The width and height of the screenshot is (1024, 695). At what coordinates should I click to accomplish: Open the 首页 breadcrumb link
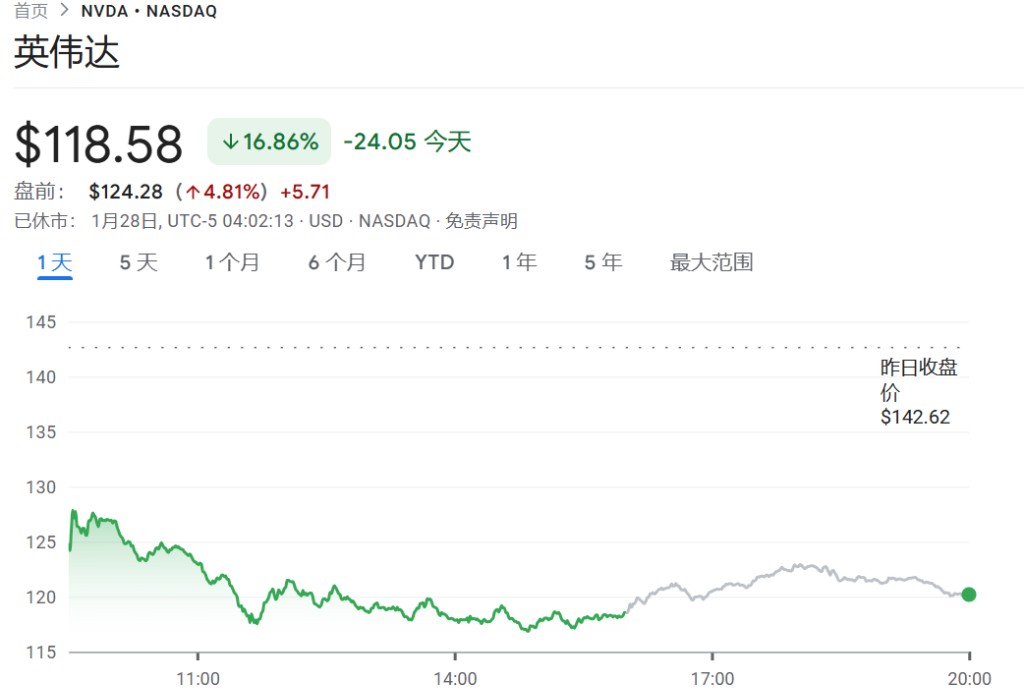31,10
